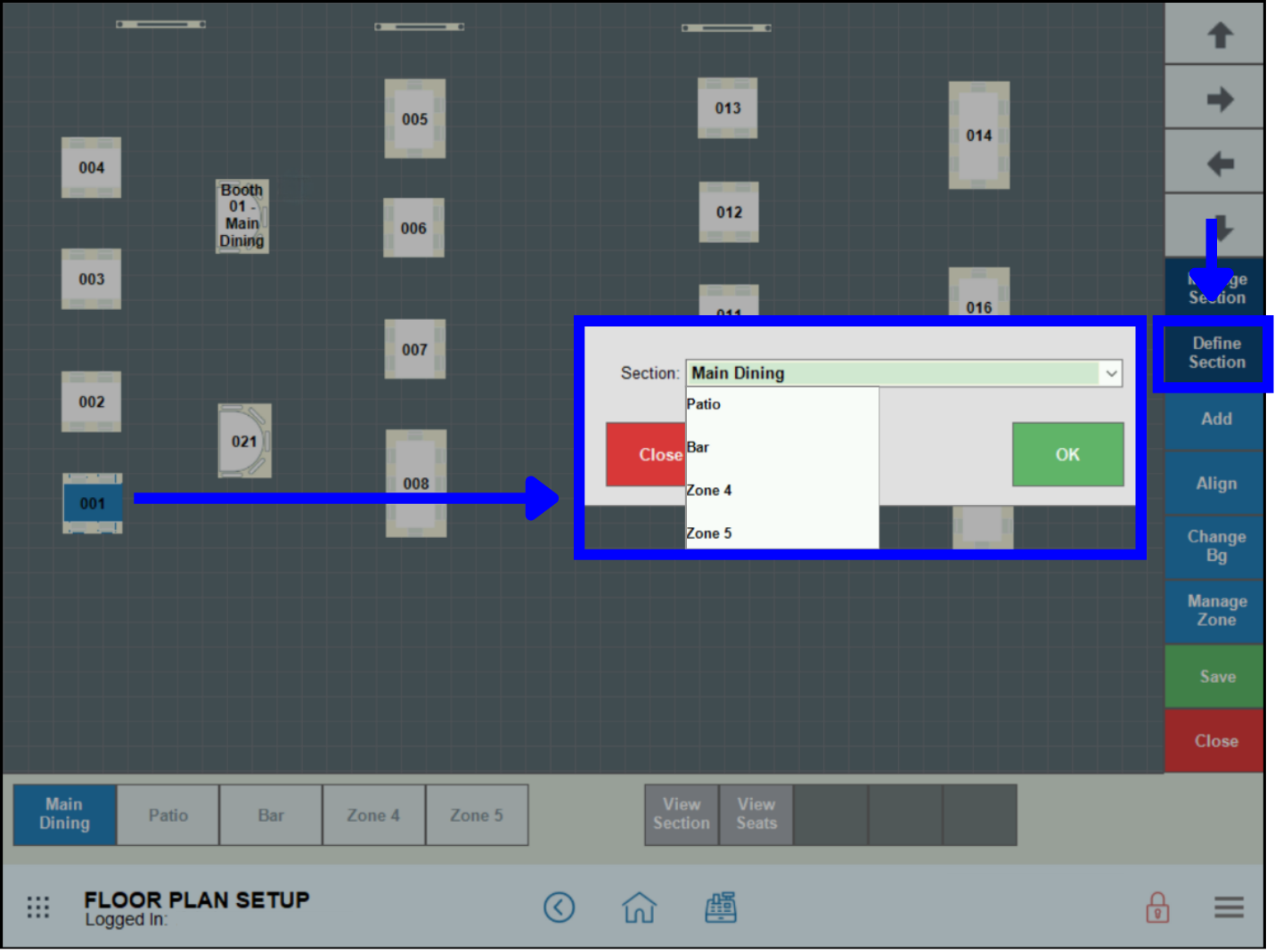Click the app grid icon bottom left
Viewport: 1275px width, 952px height.
click(x=37, y=907)
